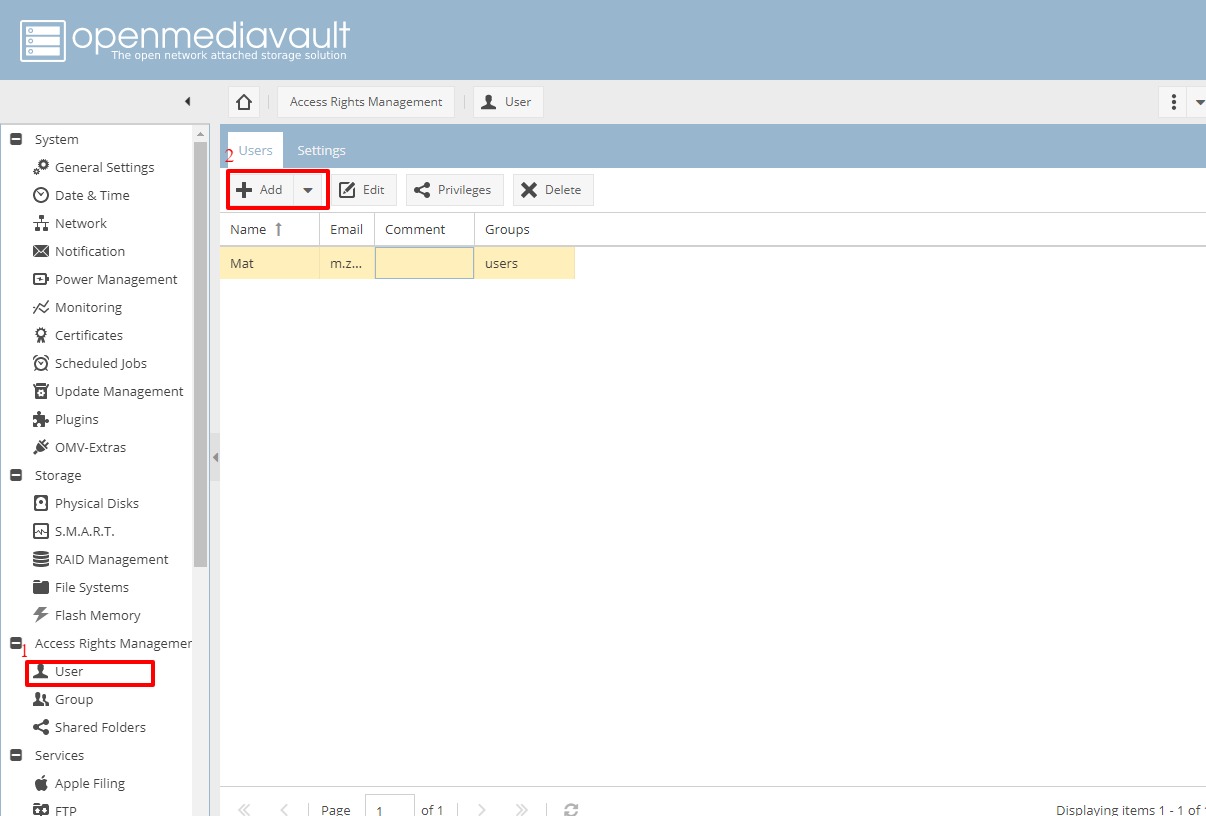Click the Comment column header
The image size is (1206, 816).
pos(424,229)
